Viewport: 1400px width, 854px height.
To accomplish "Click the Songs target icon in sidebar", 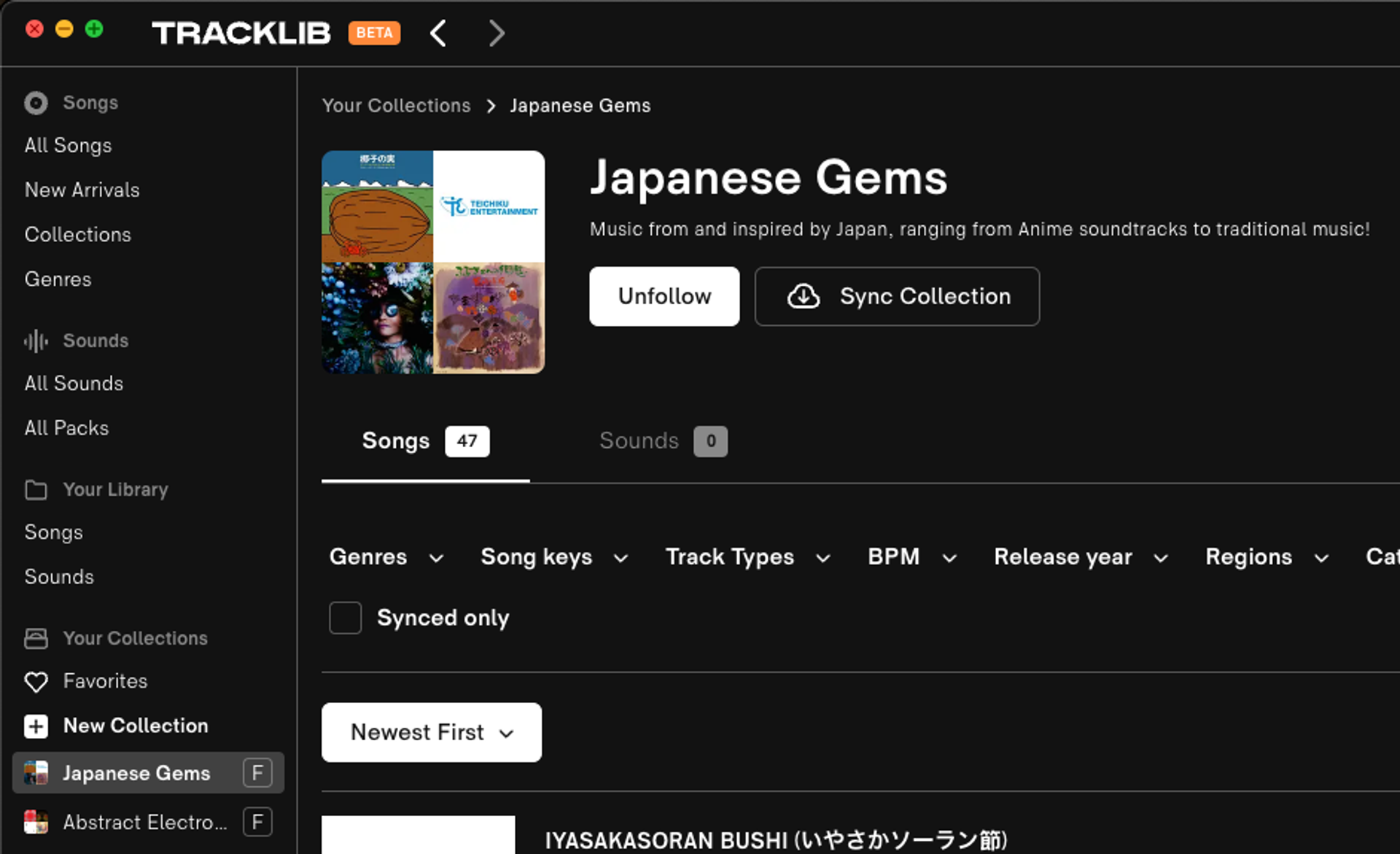I will [36, 103].
